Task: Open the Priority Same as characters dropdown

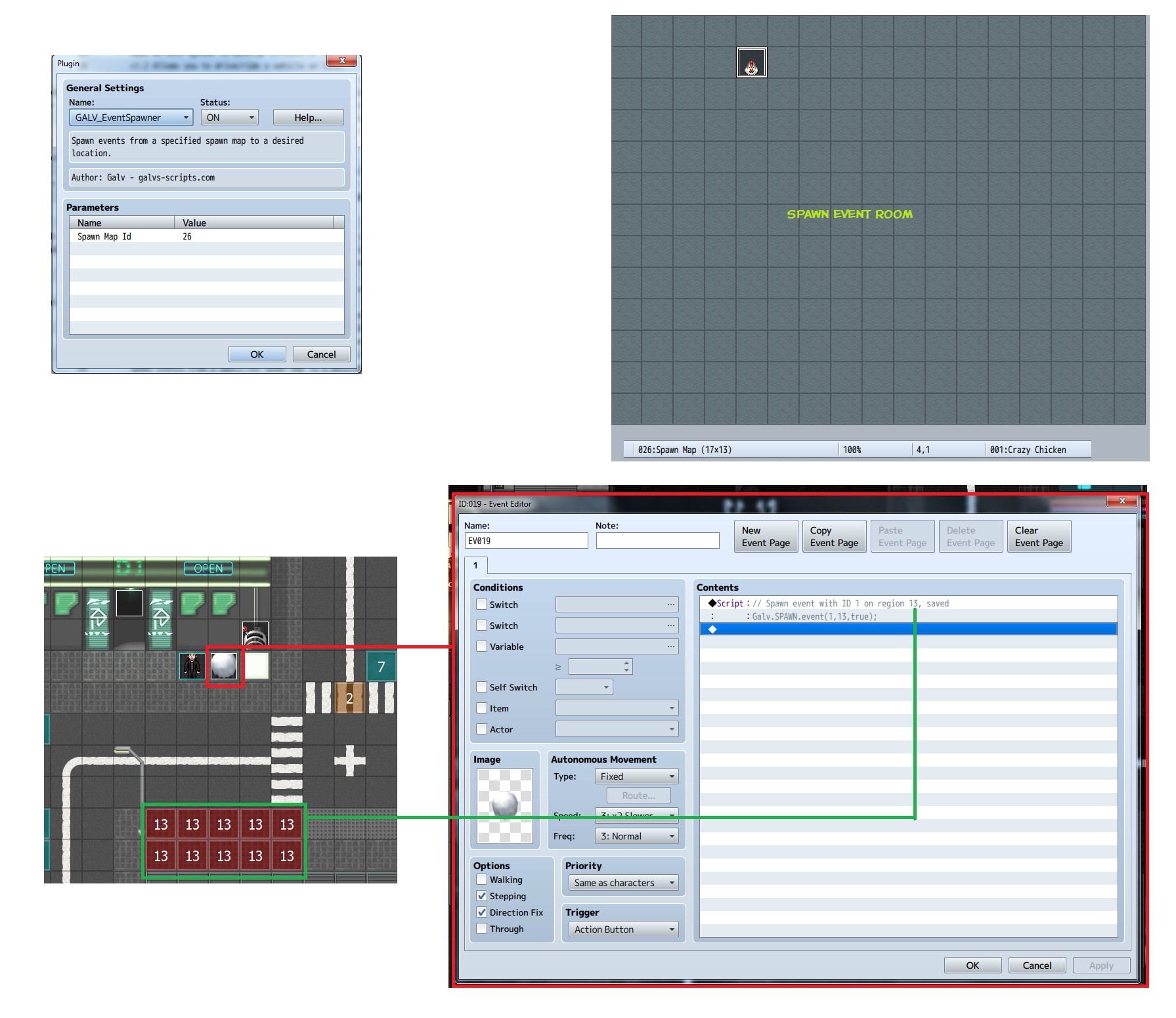Action: 623,883
